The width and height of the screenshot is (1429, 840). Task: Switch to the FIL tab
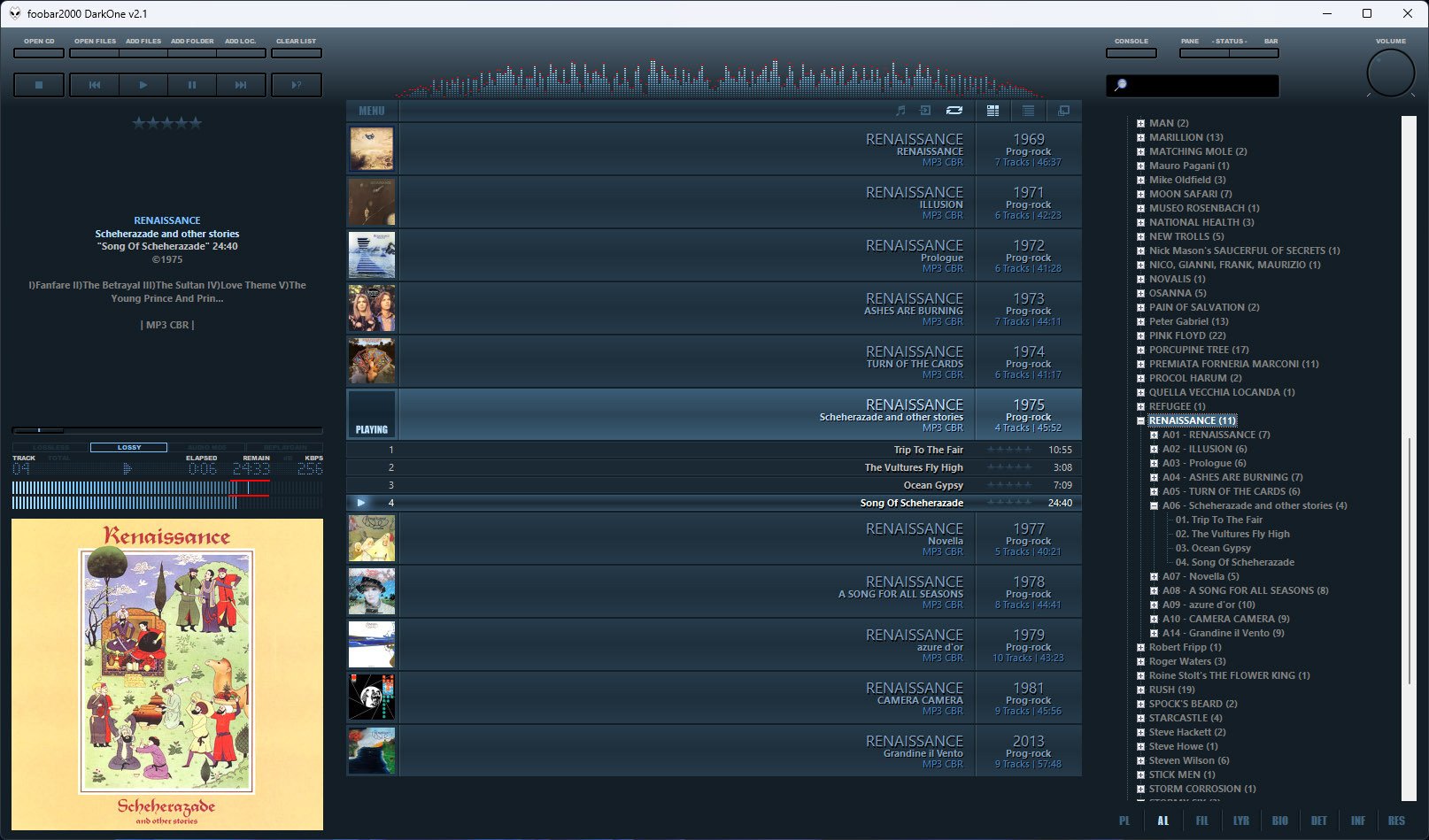[1202, 821]
